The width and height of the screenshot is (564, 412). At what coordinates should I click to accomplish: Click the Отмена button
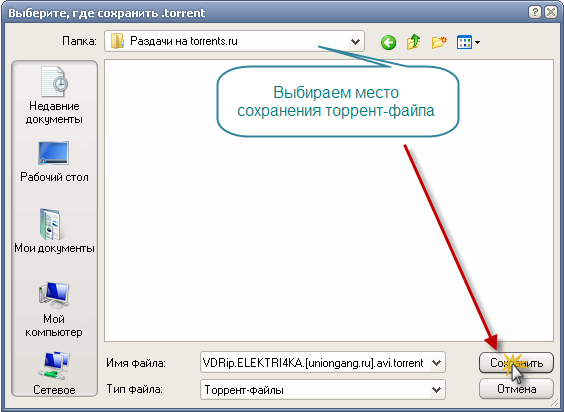click(516, 389)
